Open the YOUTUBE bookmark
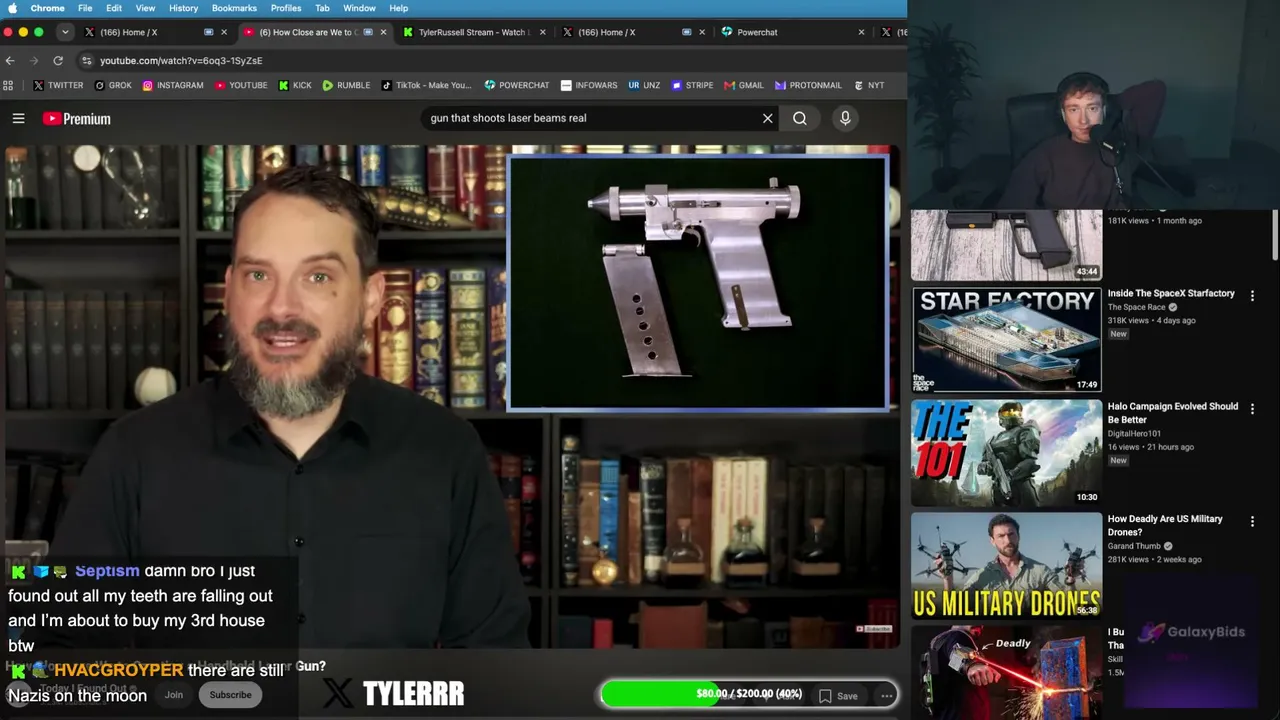Image resolution: width=1280 pixels, height=720 pixels. coord(241,85)
